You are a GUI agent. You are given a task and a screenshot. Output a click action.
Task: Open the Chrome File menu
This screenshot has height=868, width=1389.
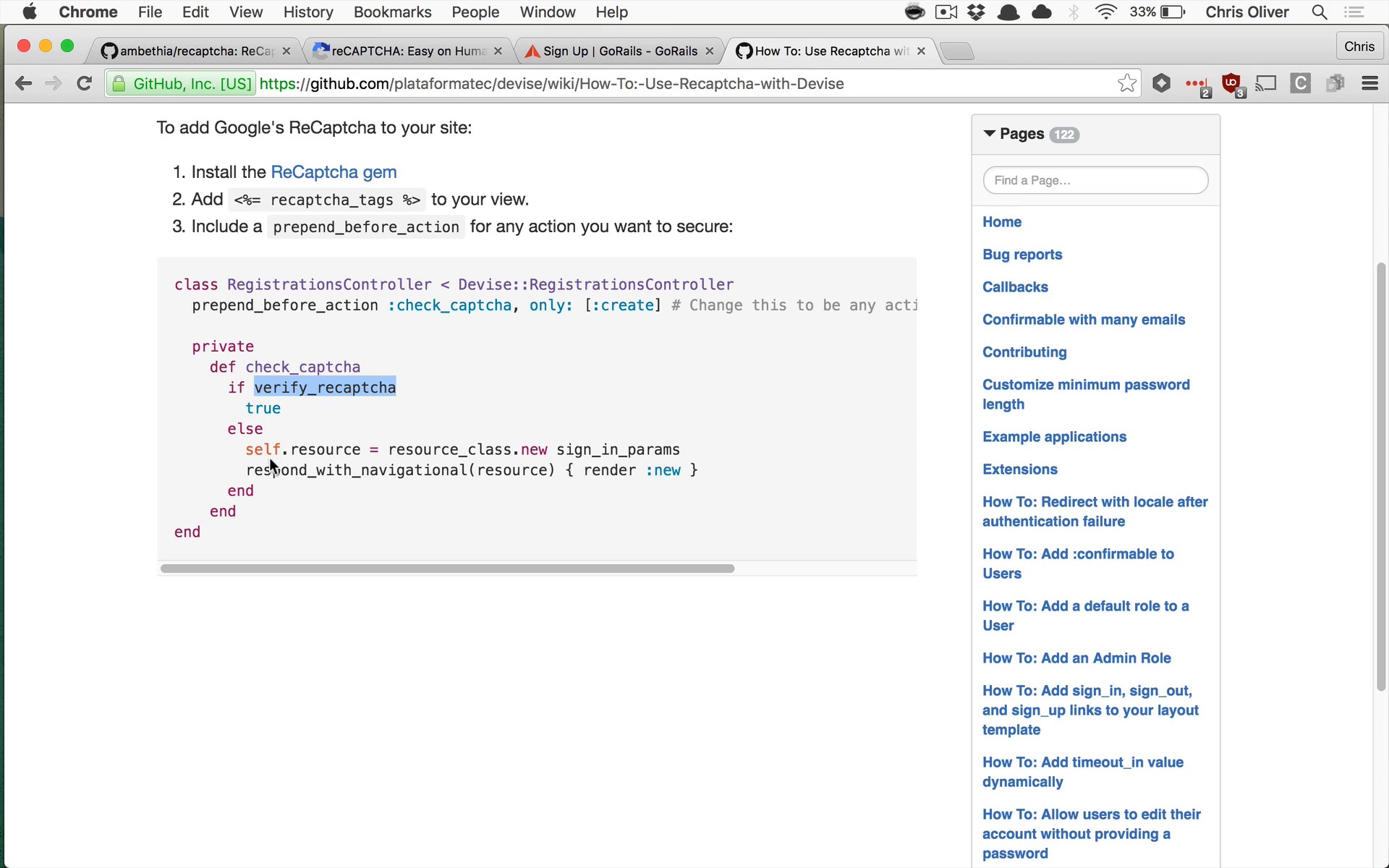click(150, 12)
